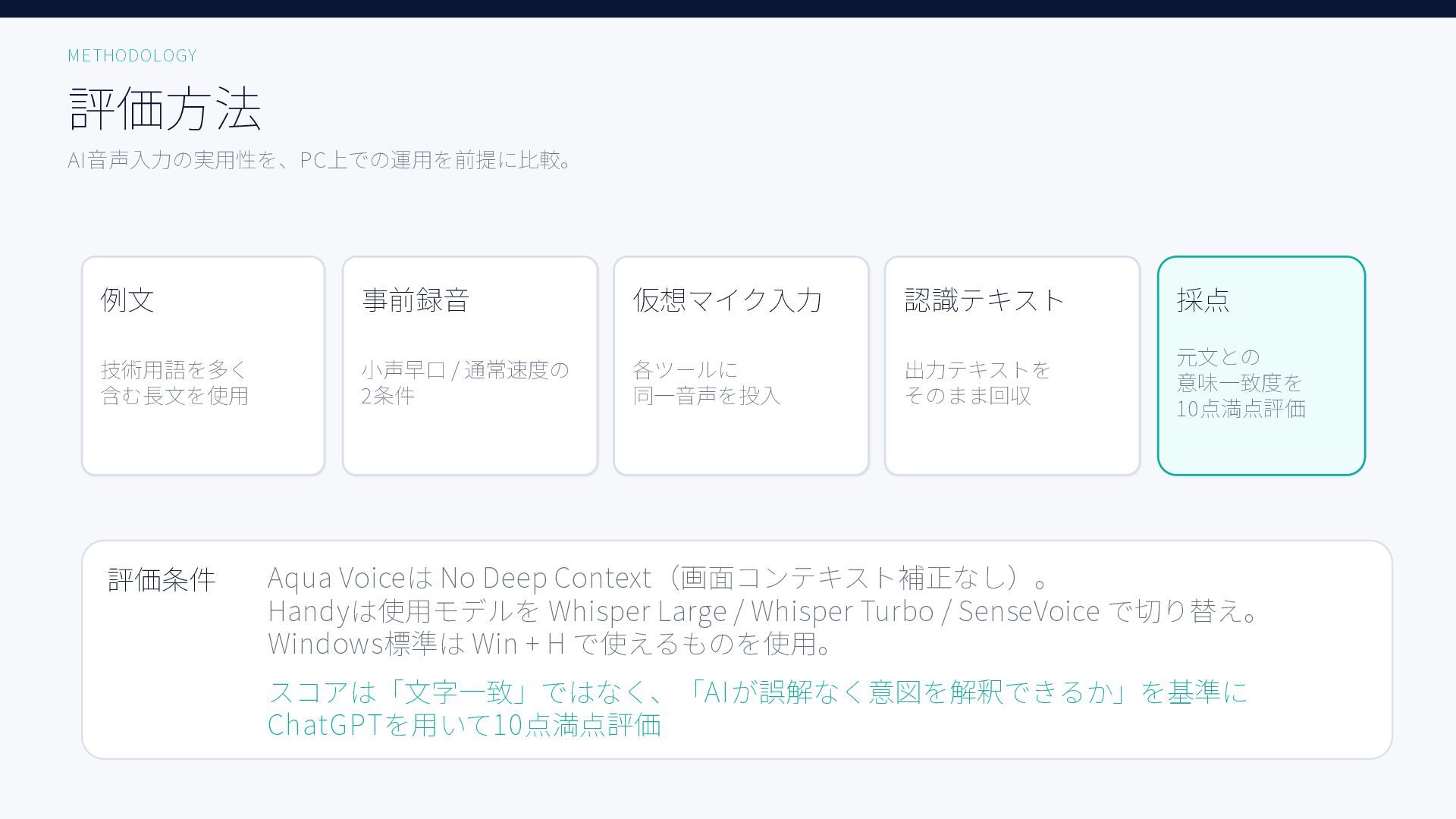Click the 小声早口 / 通常速度の2条件 text
Image resolution: width=1456 pixels, height=819 pixels.
(464, 382)
